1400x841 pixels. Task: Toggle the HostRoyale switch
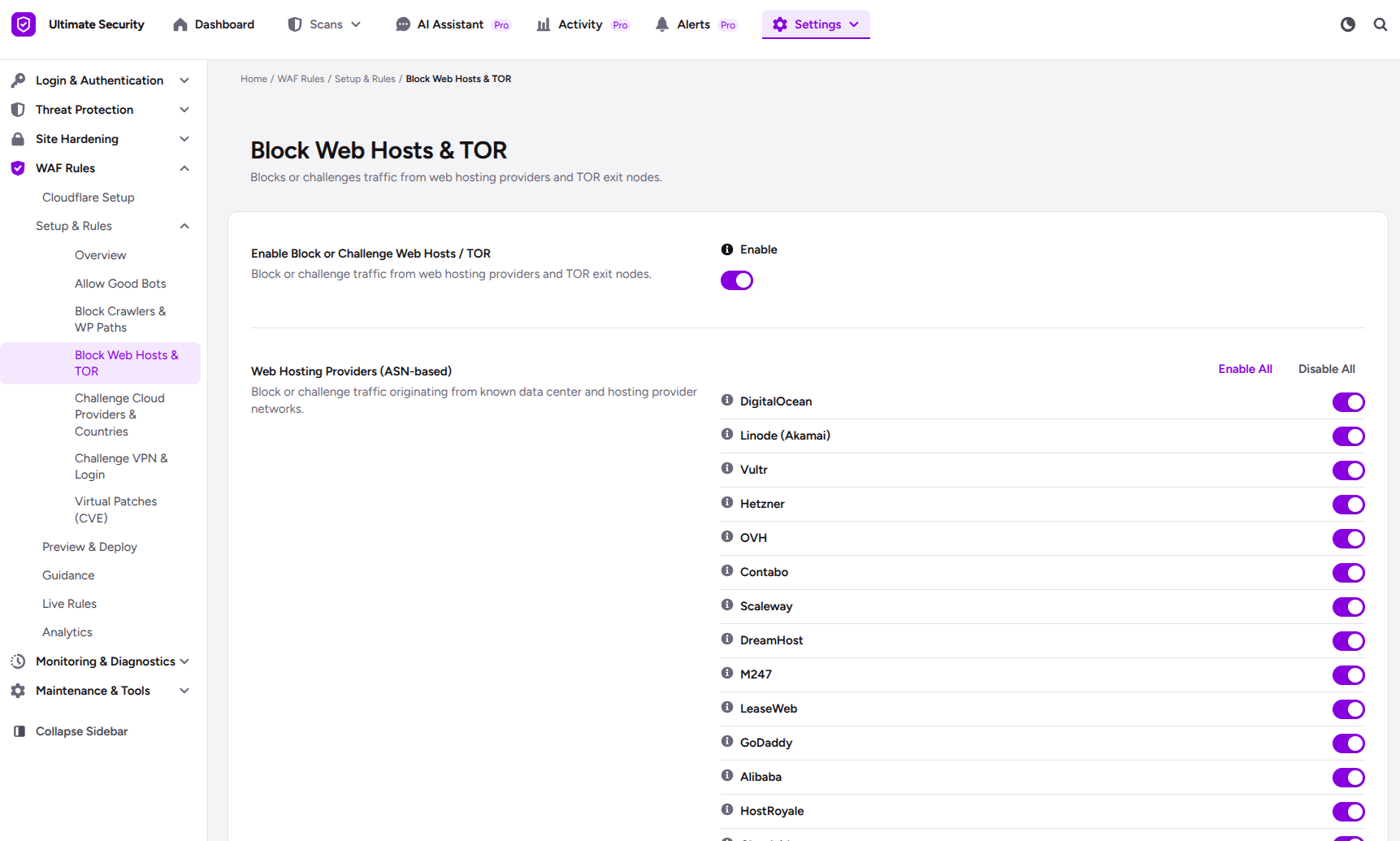[x=1349, y=812]
